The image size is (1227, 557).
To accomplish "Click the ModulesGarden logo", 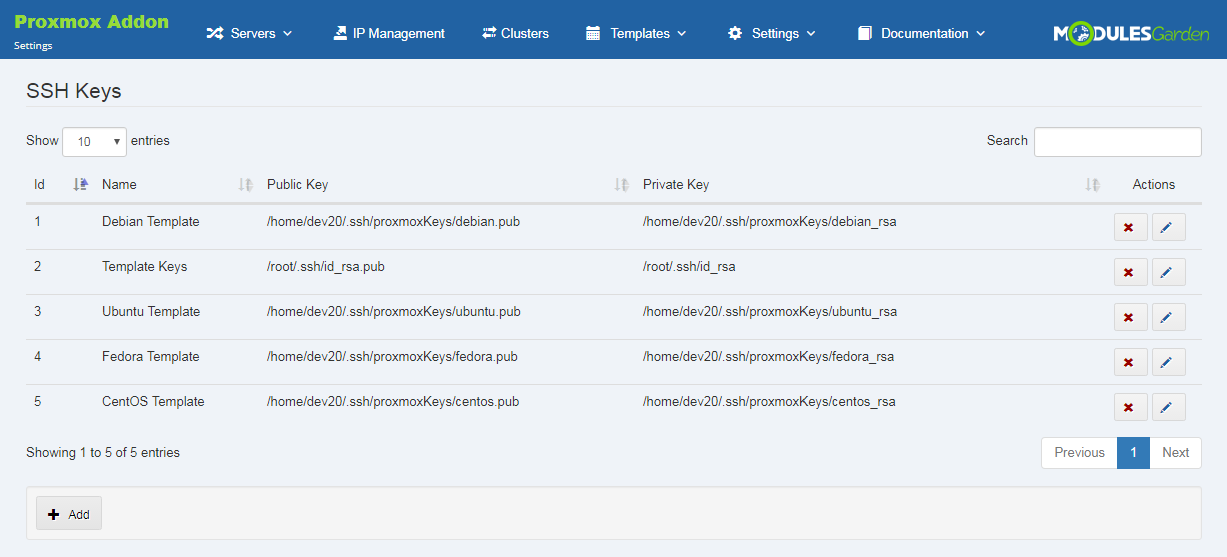I will (1130, 33).
